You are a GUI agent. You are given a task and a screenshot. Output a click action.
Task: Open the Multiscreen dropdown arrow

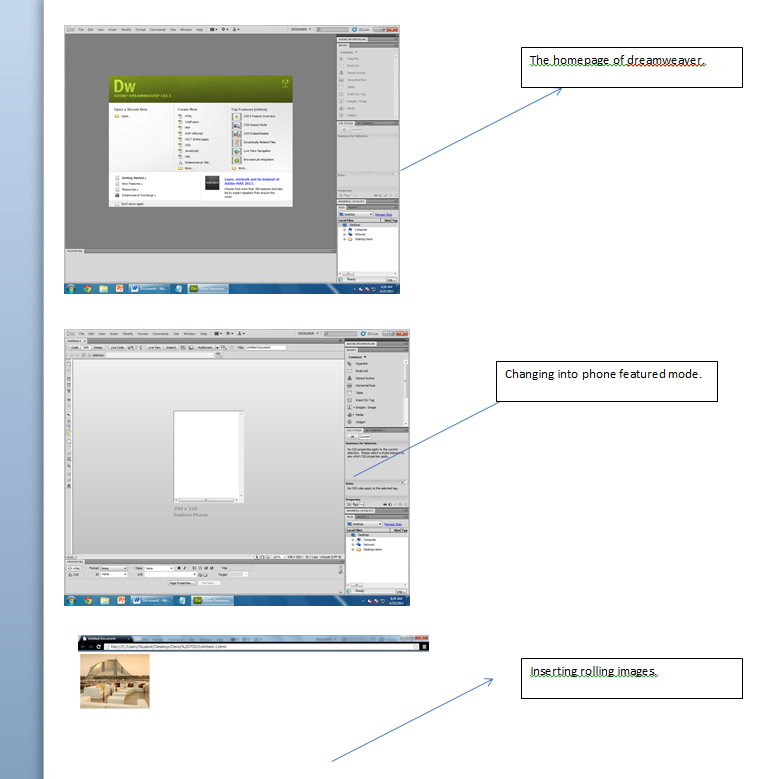217,348
